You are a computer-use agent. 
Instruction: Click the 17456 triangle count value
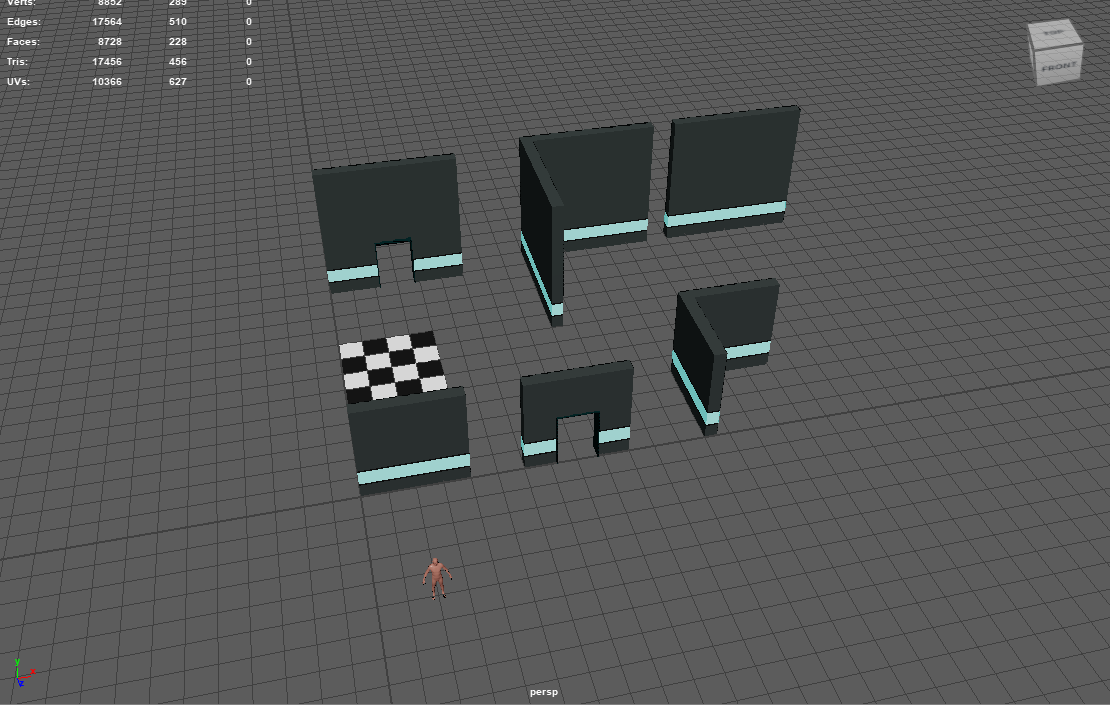coord(107,62)
